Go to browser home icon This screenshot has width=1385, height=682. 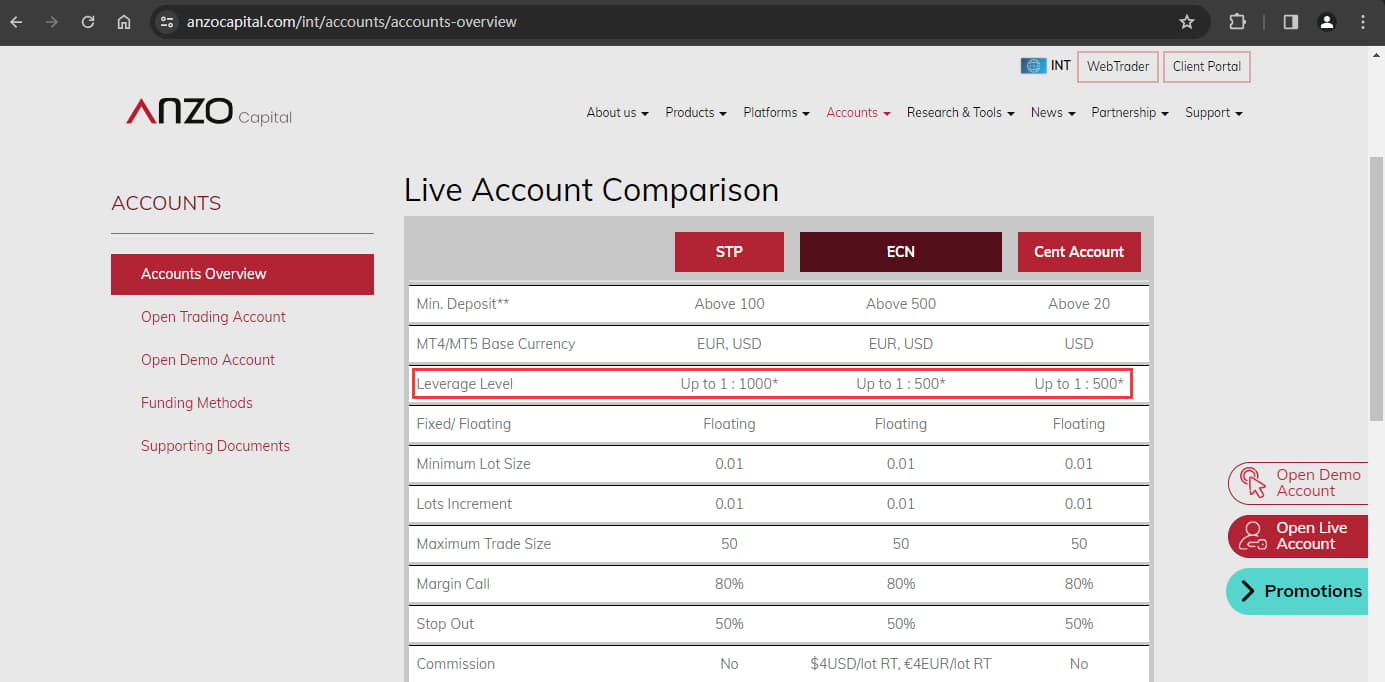[x=124, y=21]
